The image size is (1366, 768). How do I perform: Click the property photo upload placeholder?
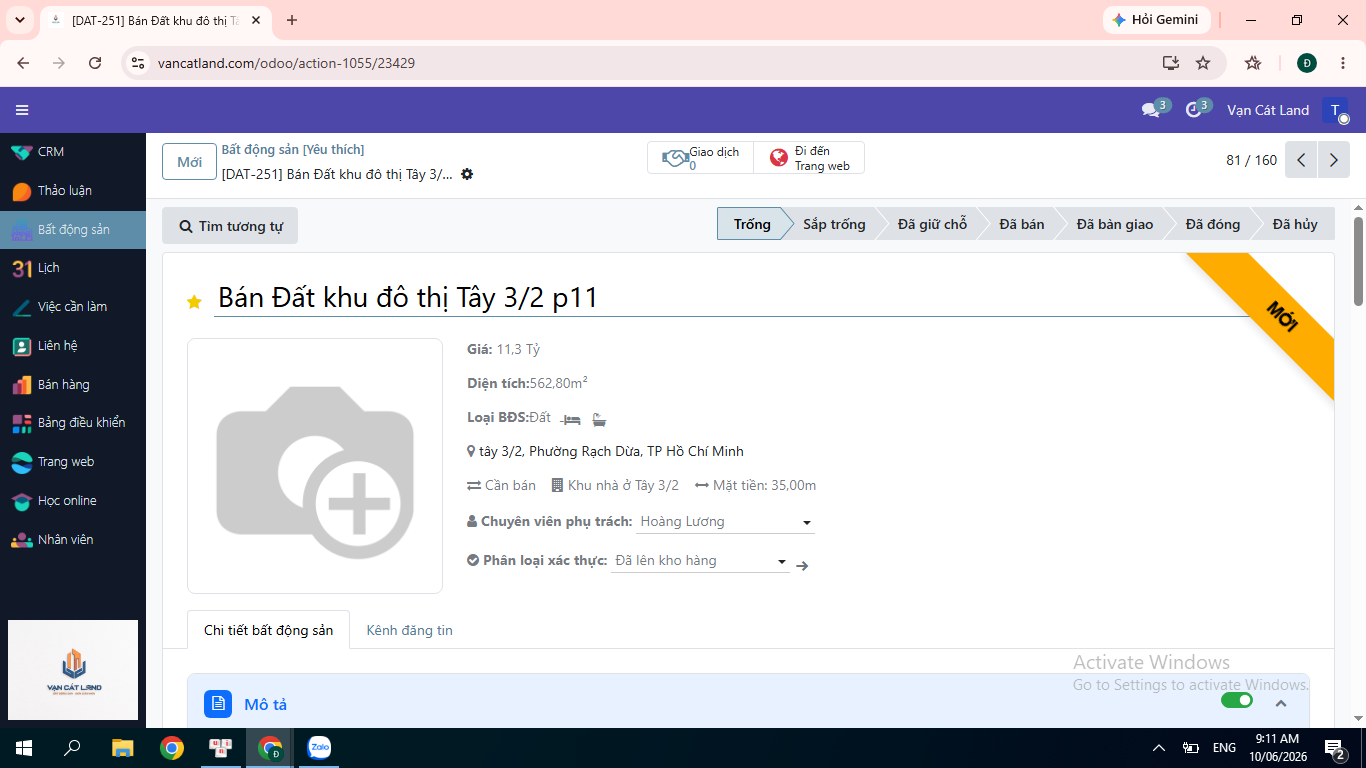[x=315, y=466]
